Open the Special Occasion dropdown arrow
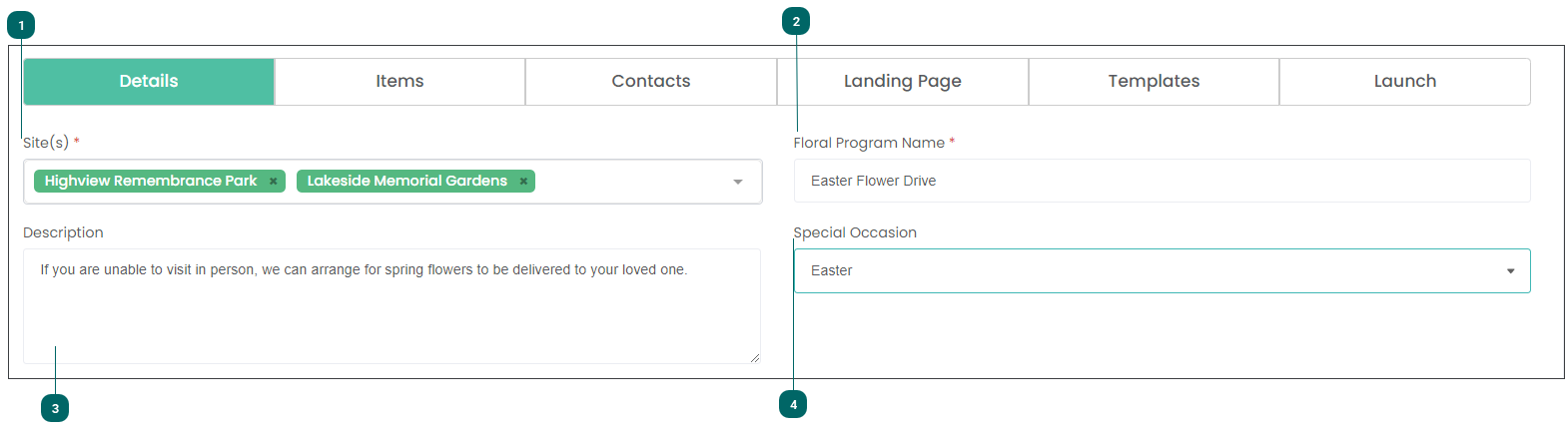Viewport: 1568px width, 433px height. (x=1510, y=271)
